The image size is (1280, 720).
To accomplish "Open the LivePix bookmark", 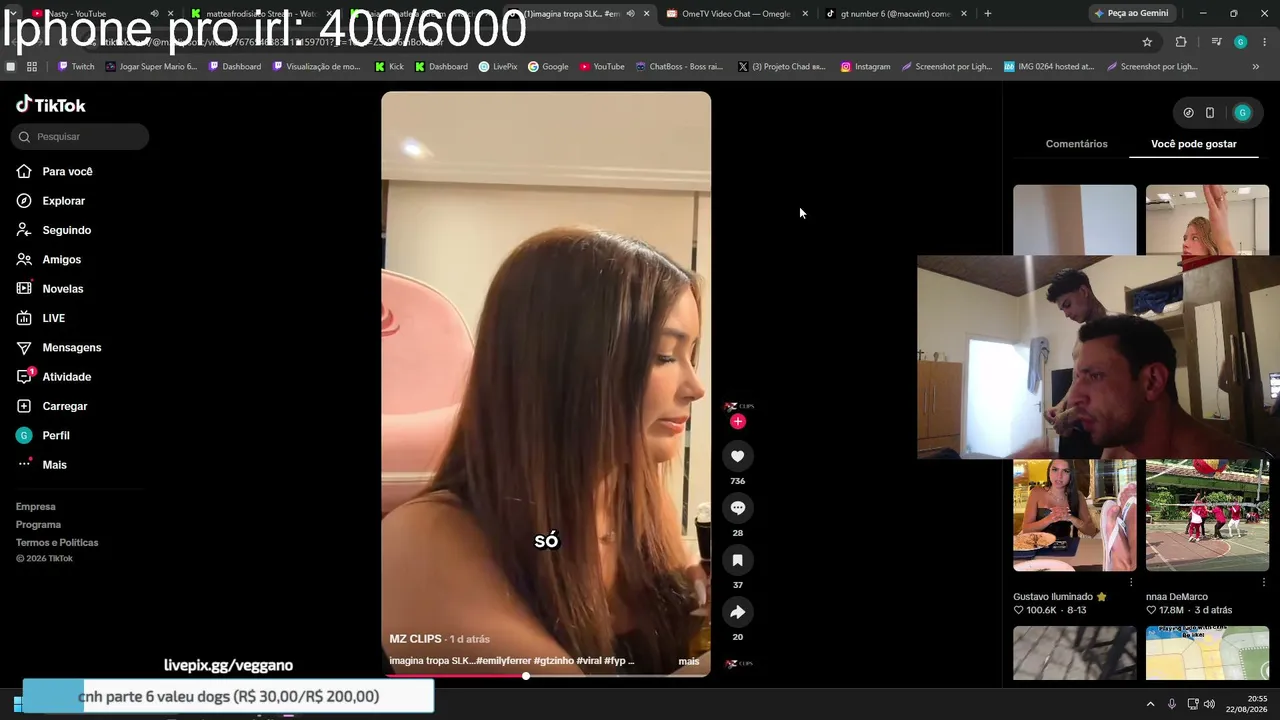I will [x=498, y=67].
